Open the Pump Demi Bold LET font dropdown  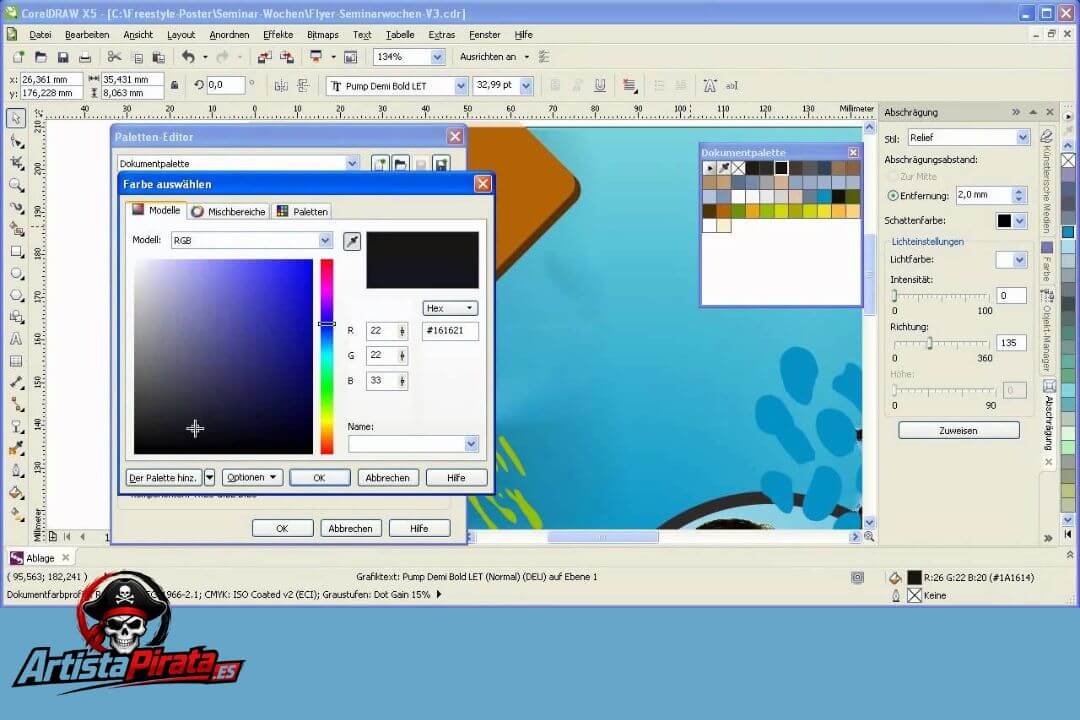pos(461,86)
